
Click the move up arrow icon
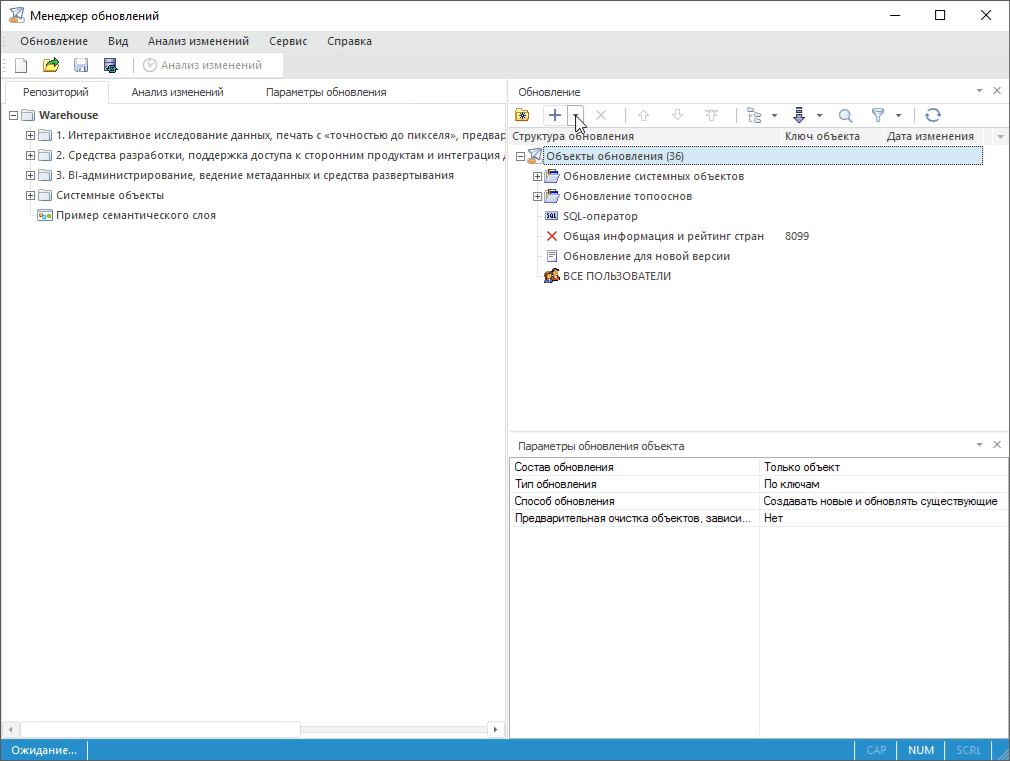point(643,115)
